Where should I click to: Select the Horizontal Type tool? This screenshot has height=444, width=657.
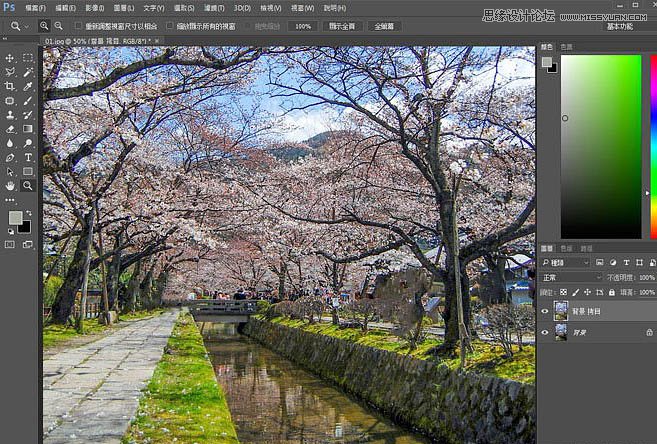(x=28, y=157)
